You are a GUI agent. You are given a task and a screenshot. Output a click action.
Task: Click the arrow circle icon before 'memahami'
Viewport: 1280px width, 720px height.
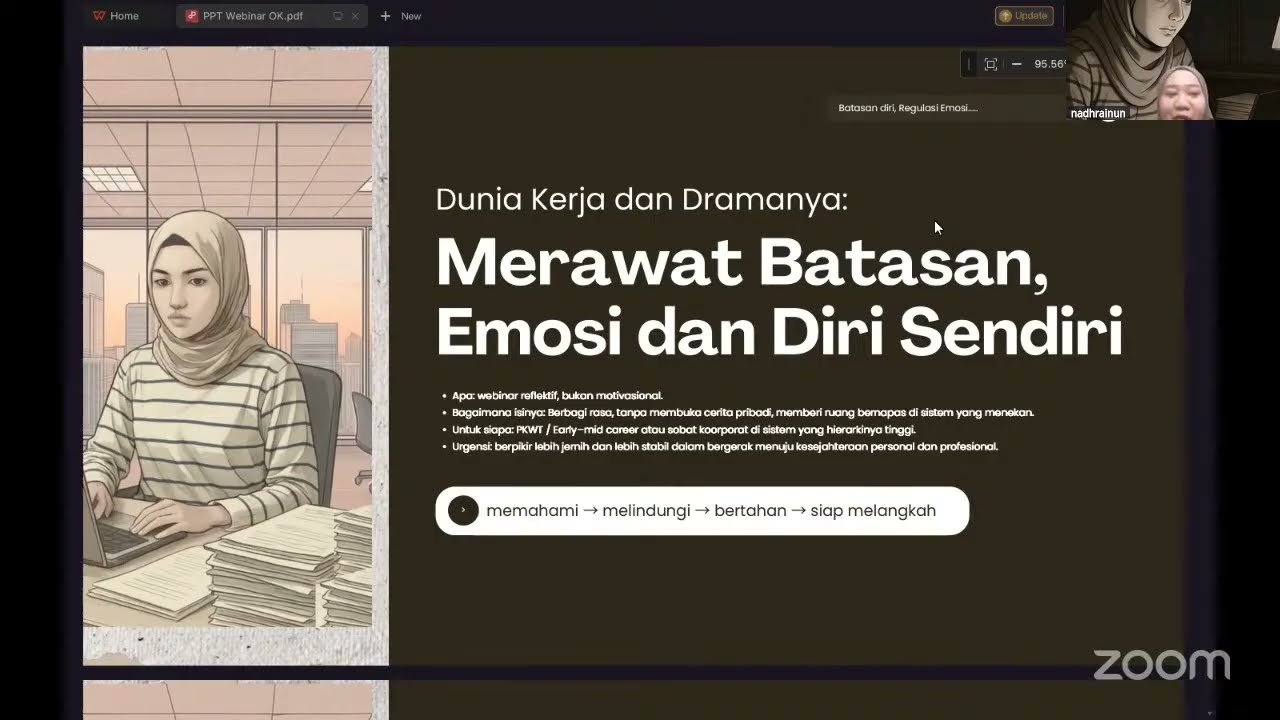tap(463, 510)
